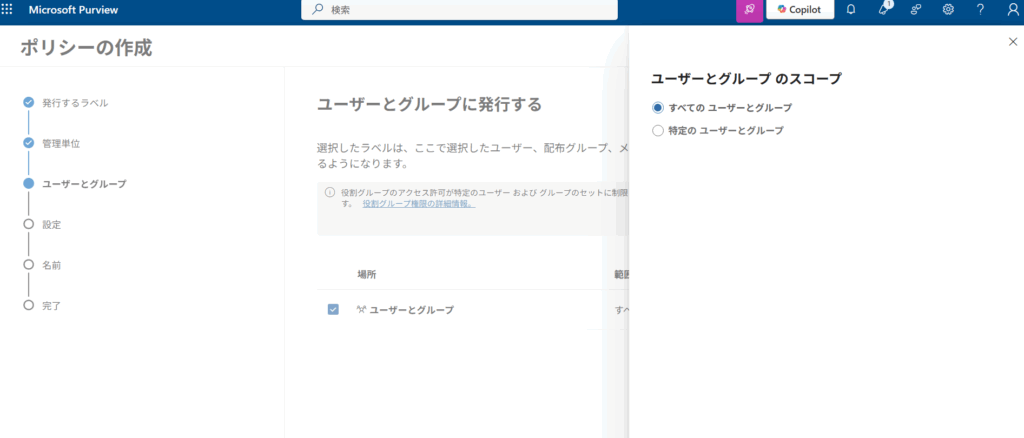This screenshot has height=438, width=1024.
Task: Open the connected solutions flow icon
Action: click(916, 9)
